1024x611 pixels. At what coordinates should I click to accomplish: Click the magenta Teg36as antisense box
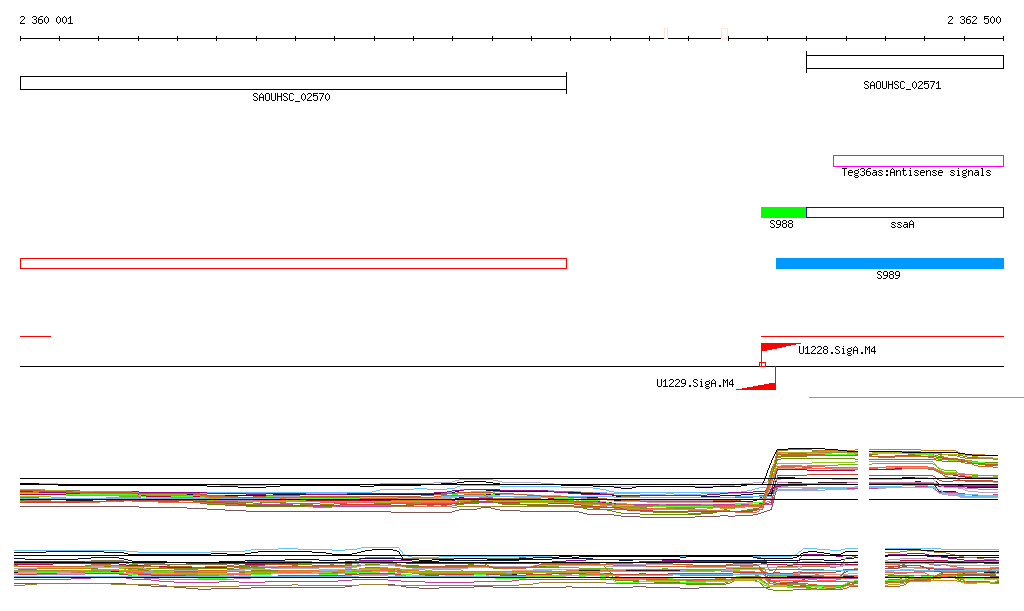(x=918, y=161)
